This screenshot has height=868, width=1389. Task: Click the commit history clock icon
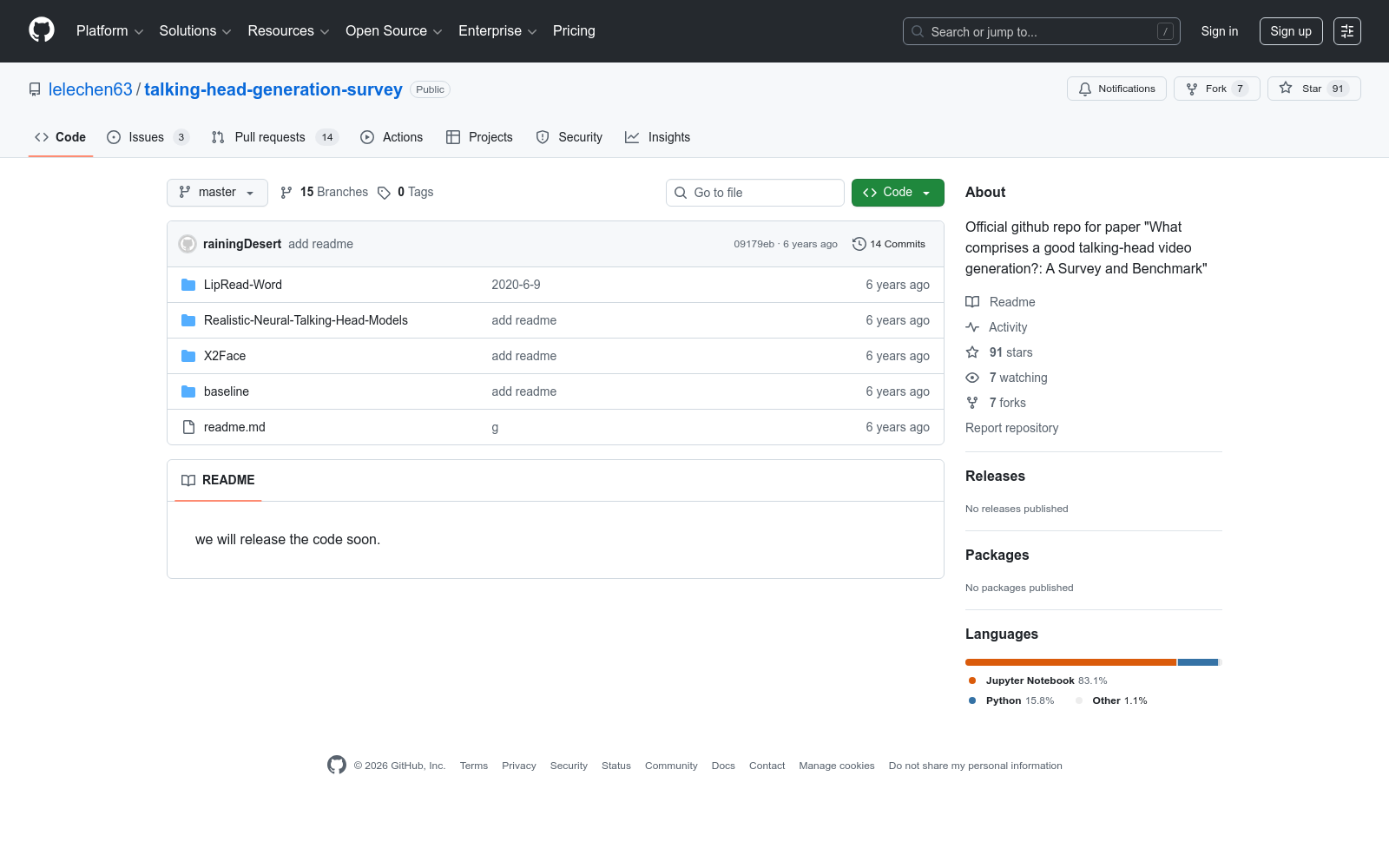click(859, 244)
